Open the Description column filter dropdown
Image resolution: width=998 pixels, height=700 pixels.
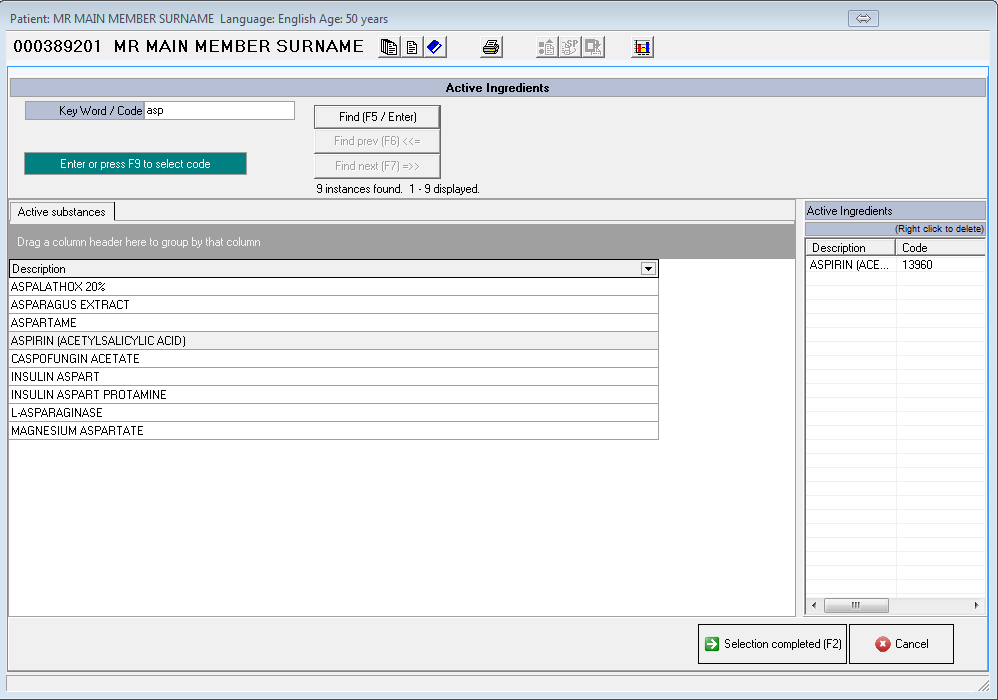648,269
